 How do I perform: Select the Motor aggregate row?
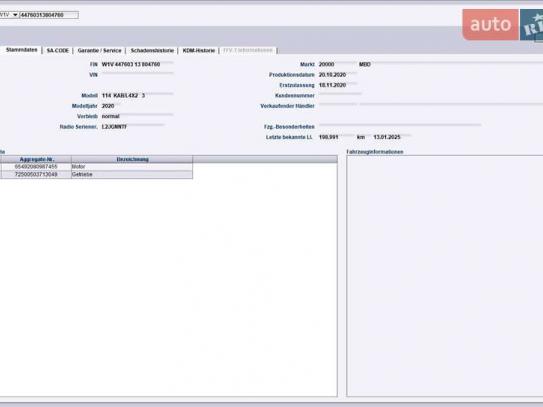click(x=96, y=167)
